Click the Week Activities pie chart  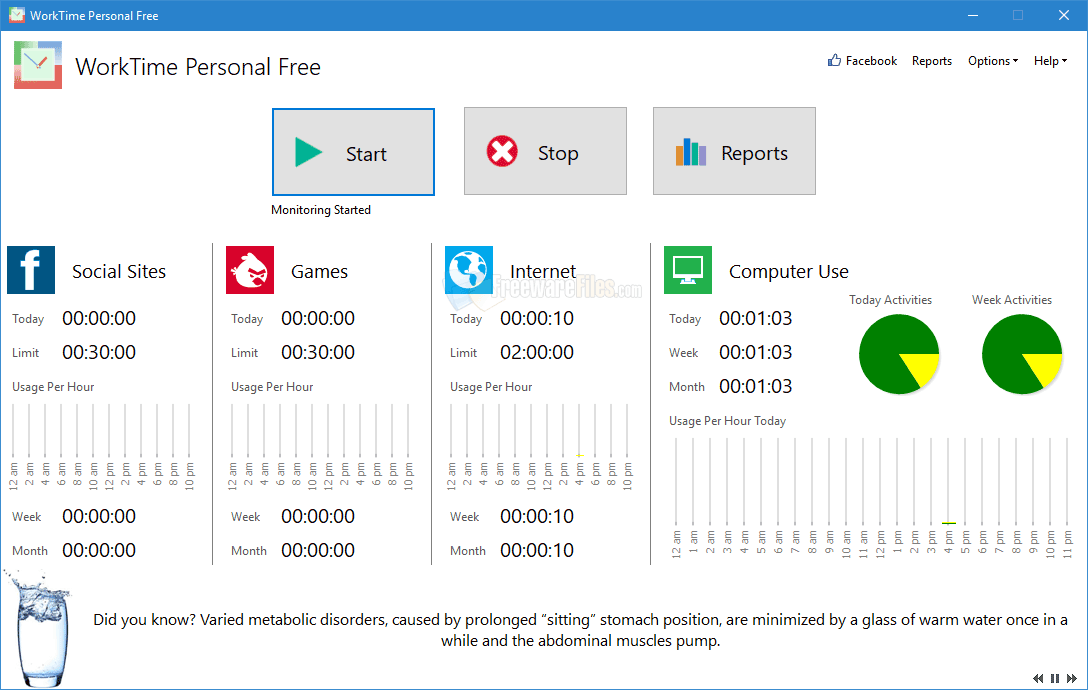tap(1022, 352)
